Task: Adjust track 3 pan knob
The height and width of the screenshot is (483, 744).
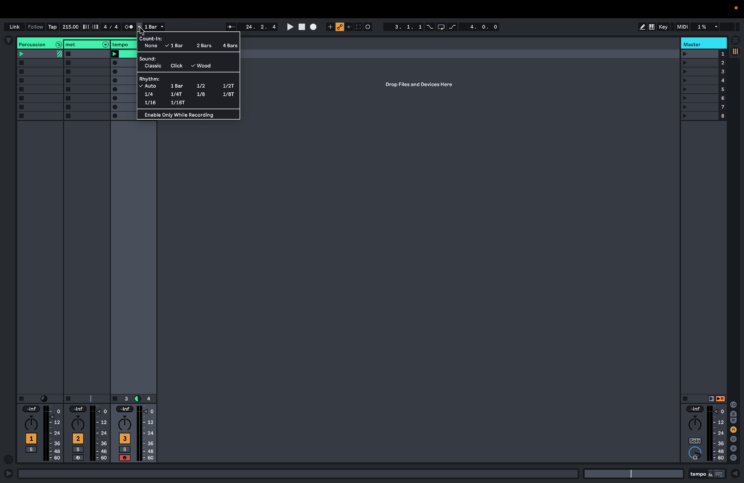Action: click(x=125, y=423)
